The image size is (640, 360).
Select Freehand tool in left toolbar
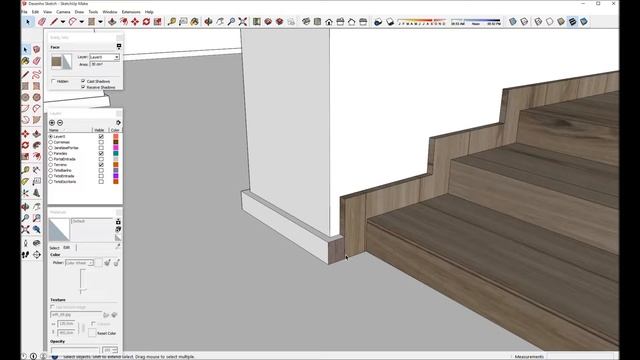[37, 74]
